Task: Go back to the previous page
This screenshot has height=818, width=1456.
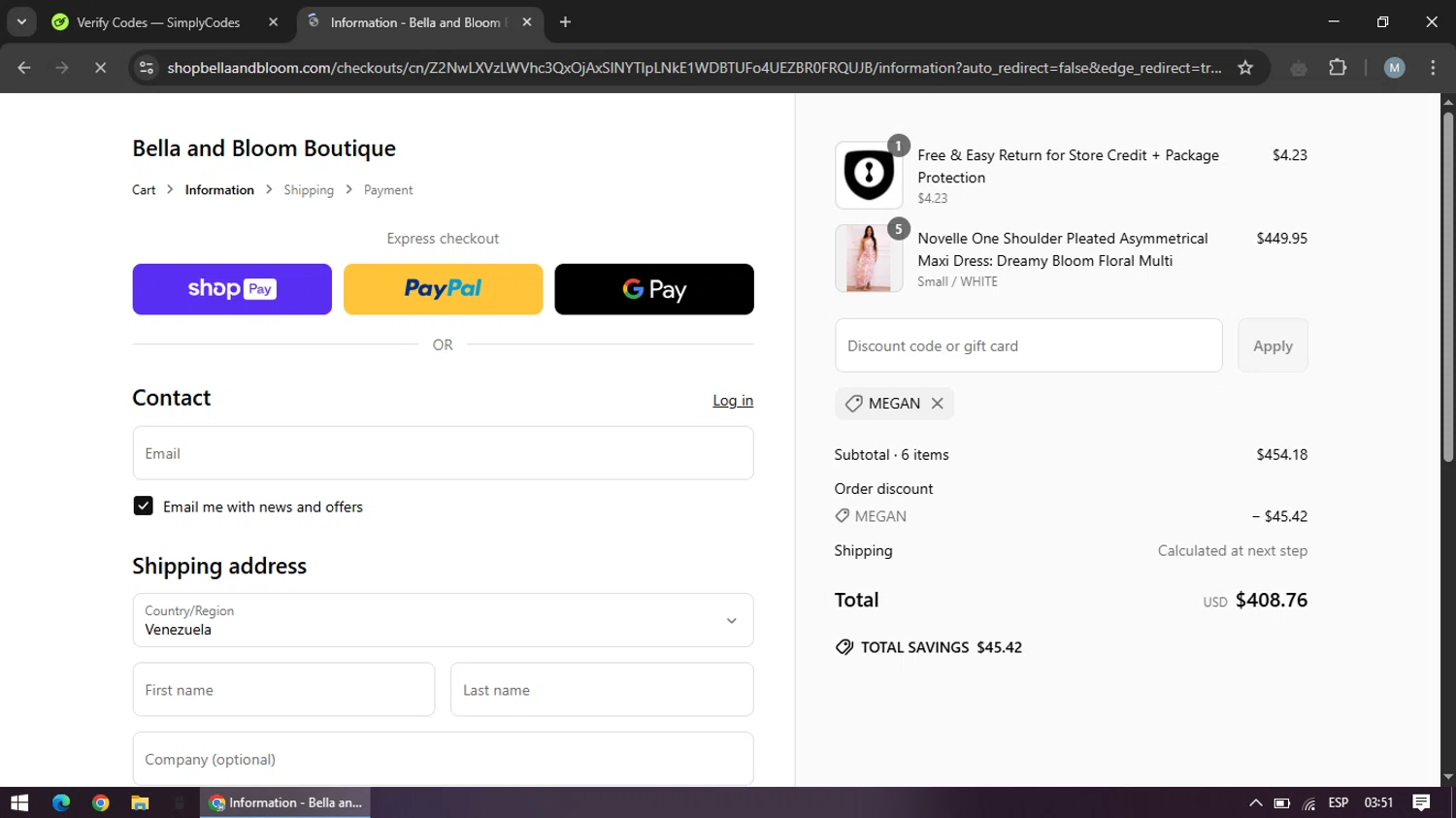Action: pos(24,68)
